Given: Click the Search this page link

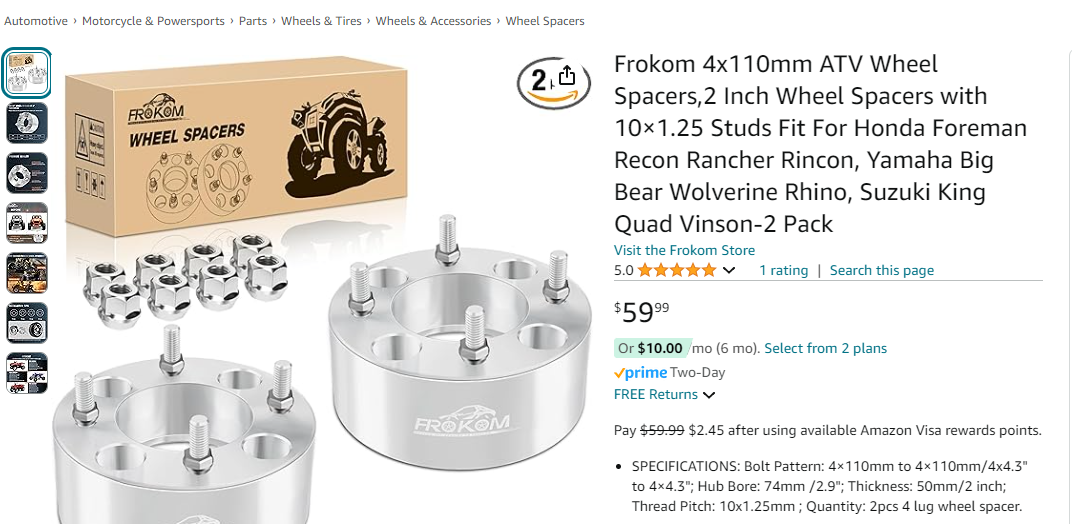Looking at the screenshot, I should [881, 270].
